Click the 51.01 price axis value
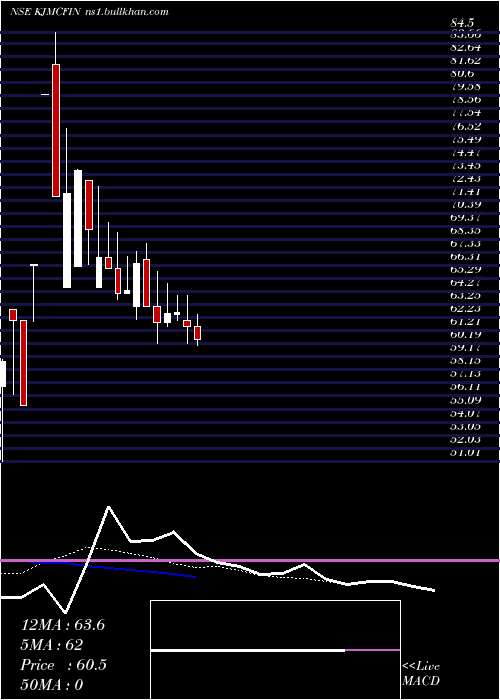 click(465, 452)
